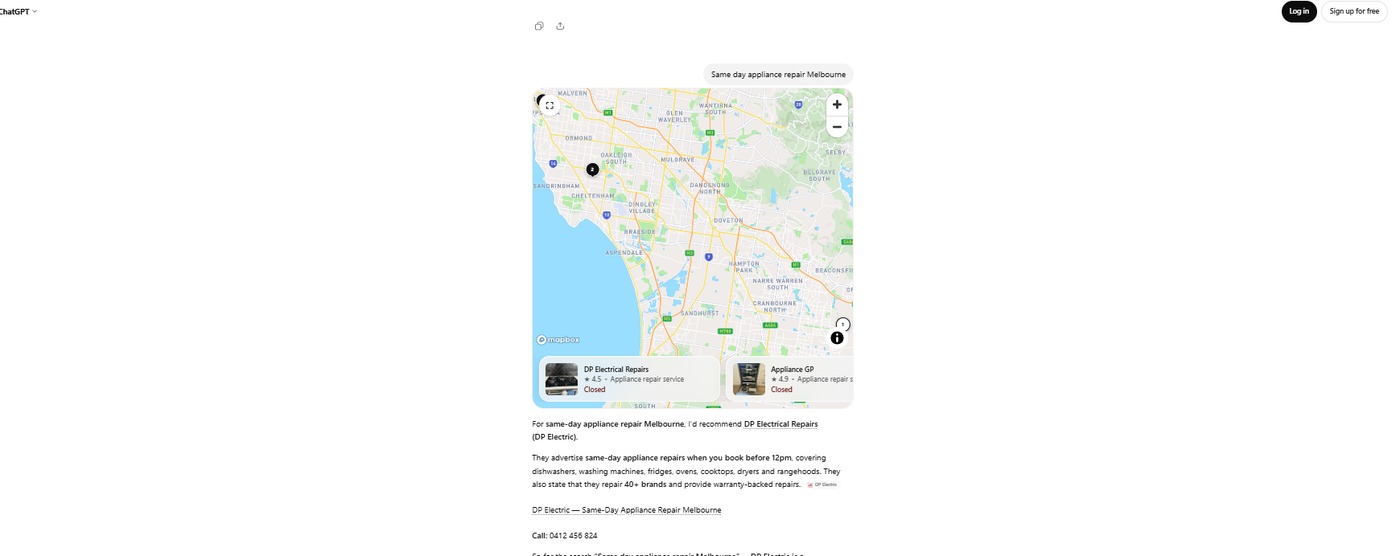
Task: Click Closed status on DP Electrical Repairs
Action: 595,390
